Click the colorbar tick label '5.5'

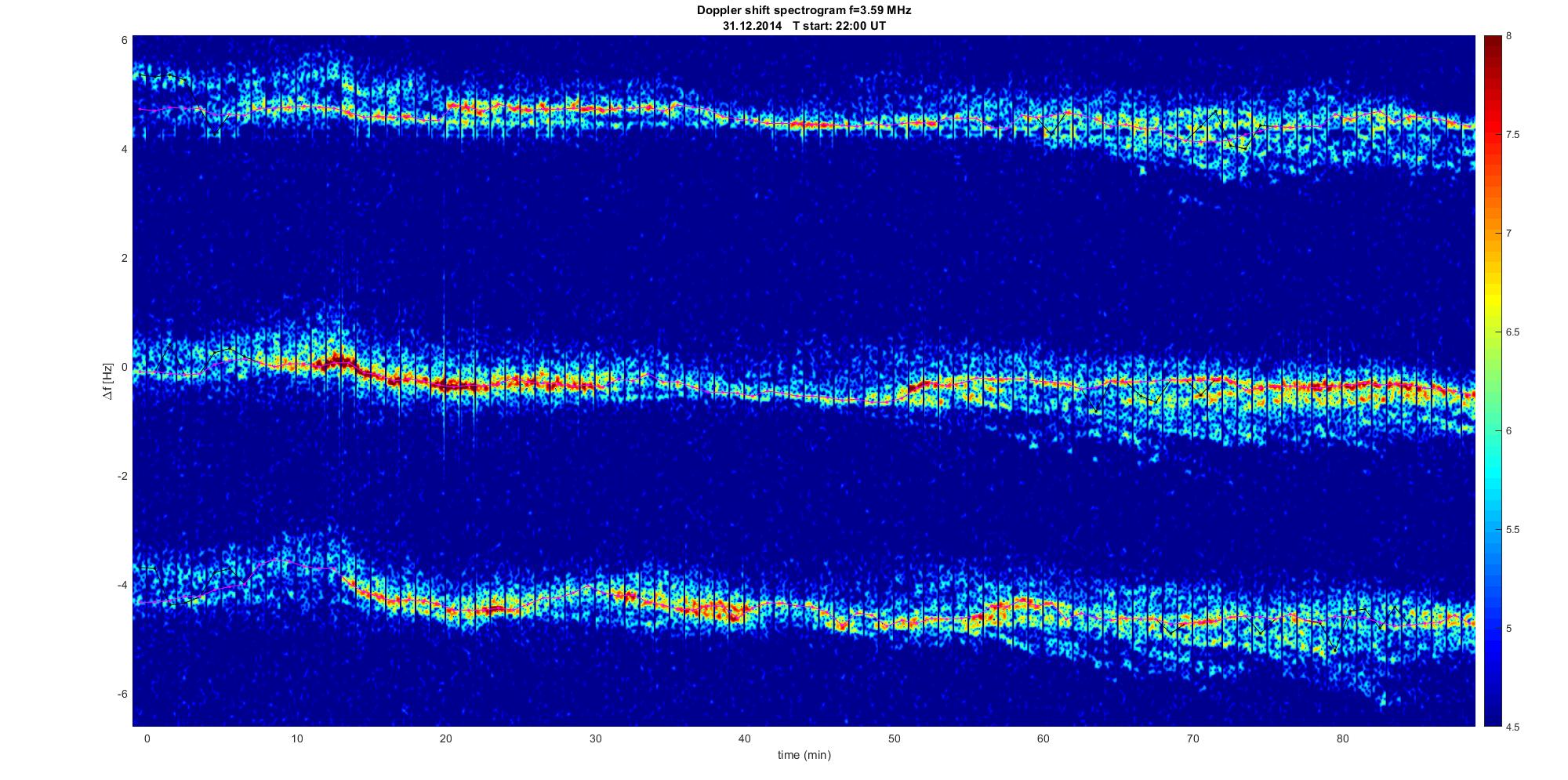(1512, 530)
